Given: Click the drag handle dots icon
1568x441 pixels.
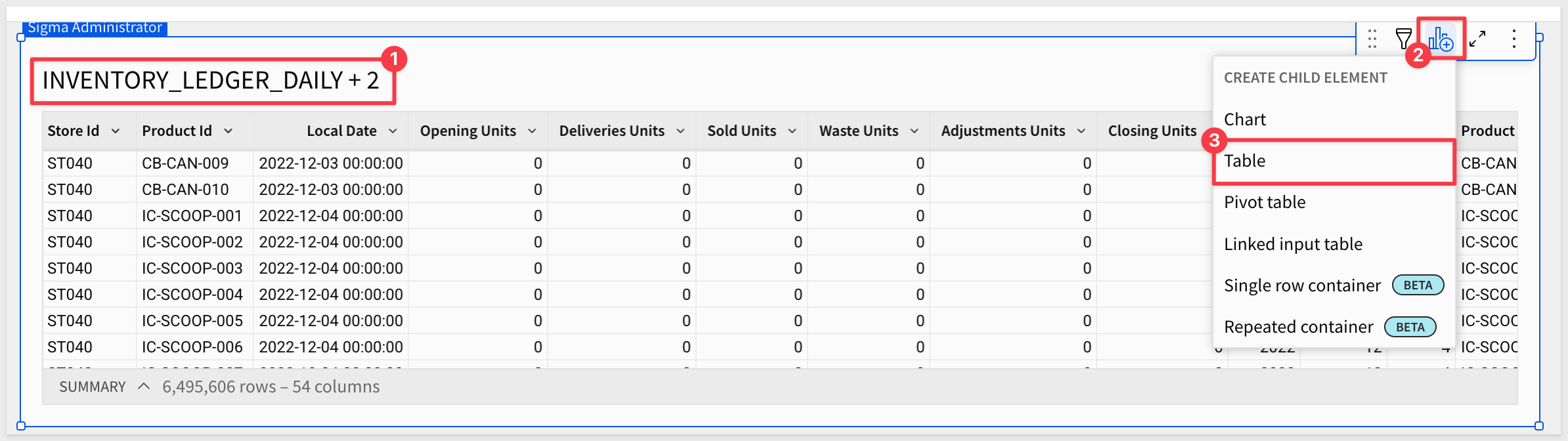Looking at the screenshot, I should pos(1372,39).
